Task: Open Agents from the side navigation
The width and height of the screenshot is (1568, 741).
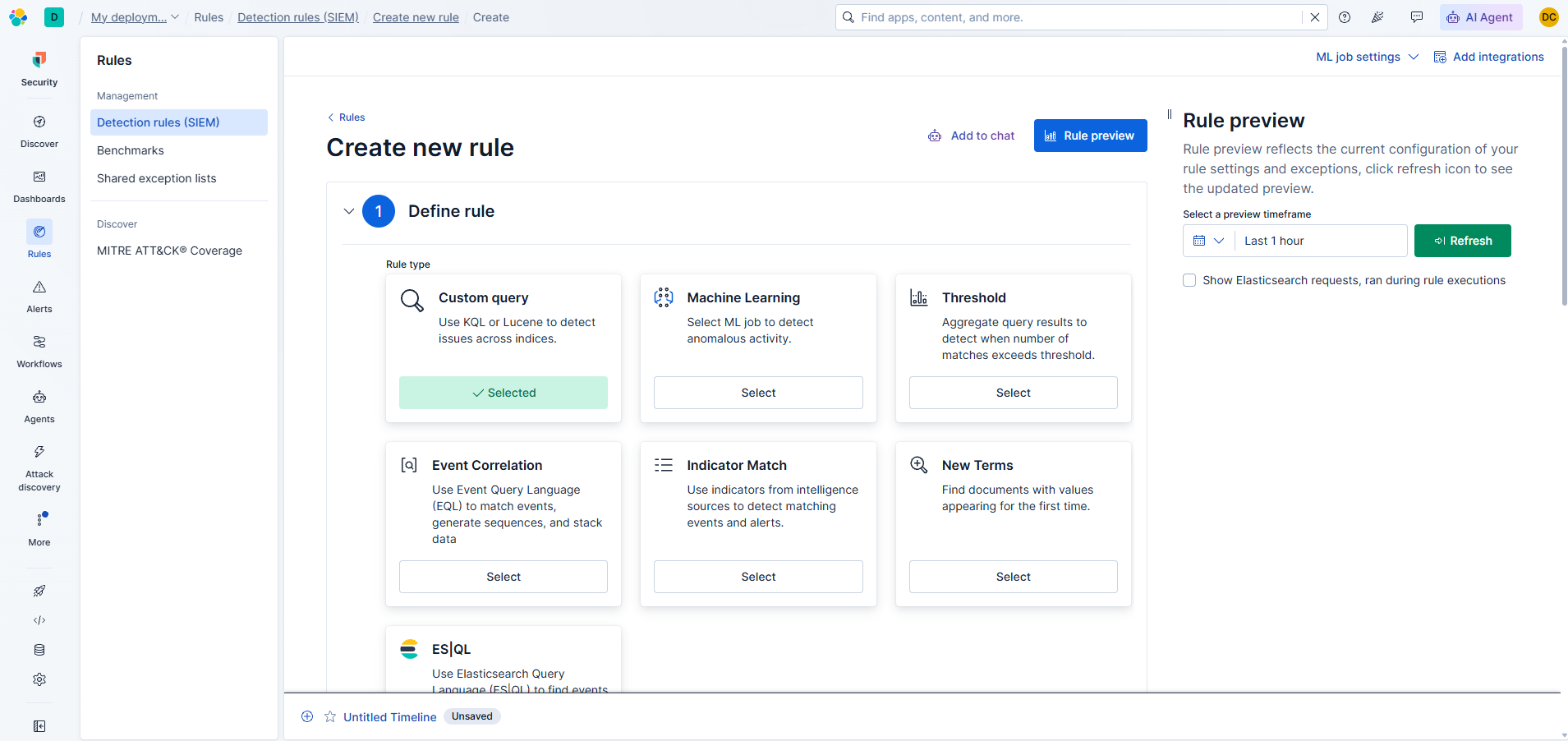Action: coord(39,406)
